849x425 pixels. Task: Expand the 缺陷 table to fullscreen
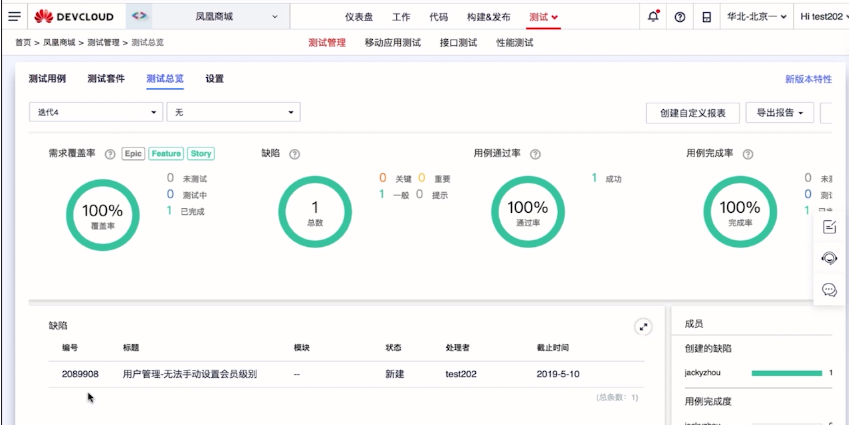click(x=643, y=327)
